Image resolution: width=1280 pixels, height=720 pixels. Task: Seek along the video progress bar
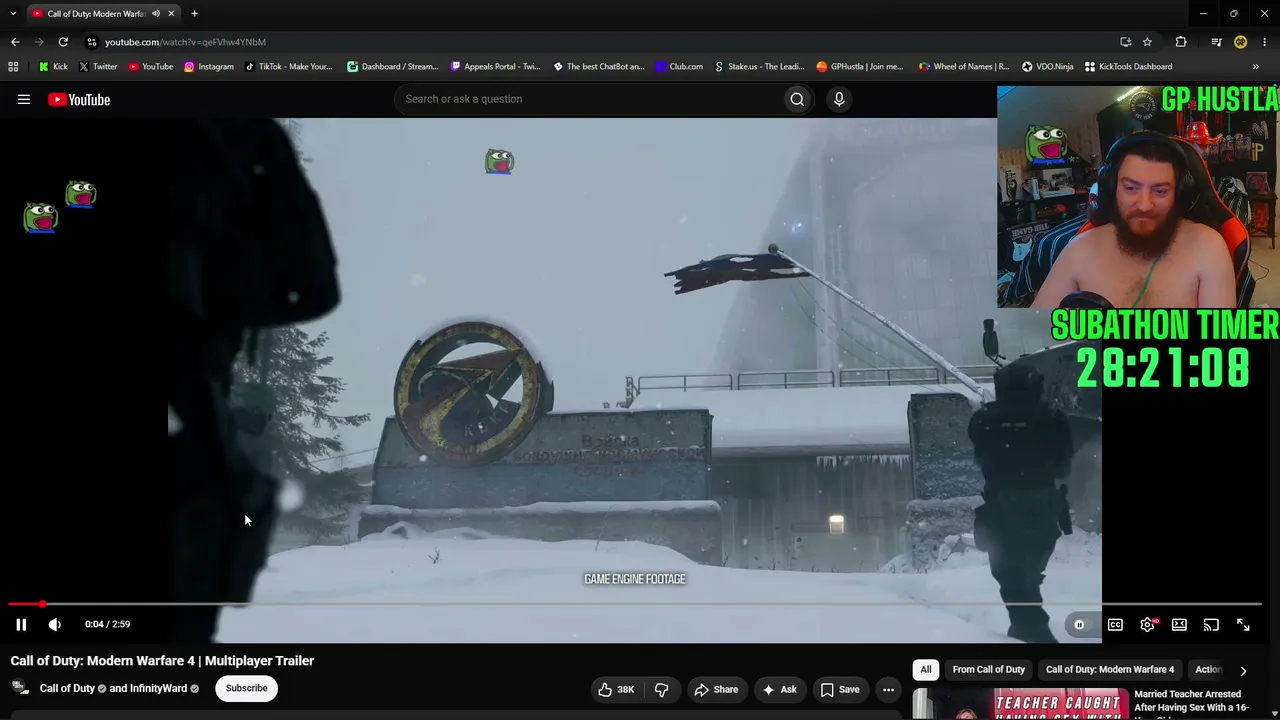pos(635,604)
